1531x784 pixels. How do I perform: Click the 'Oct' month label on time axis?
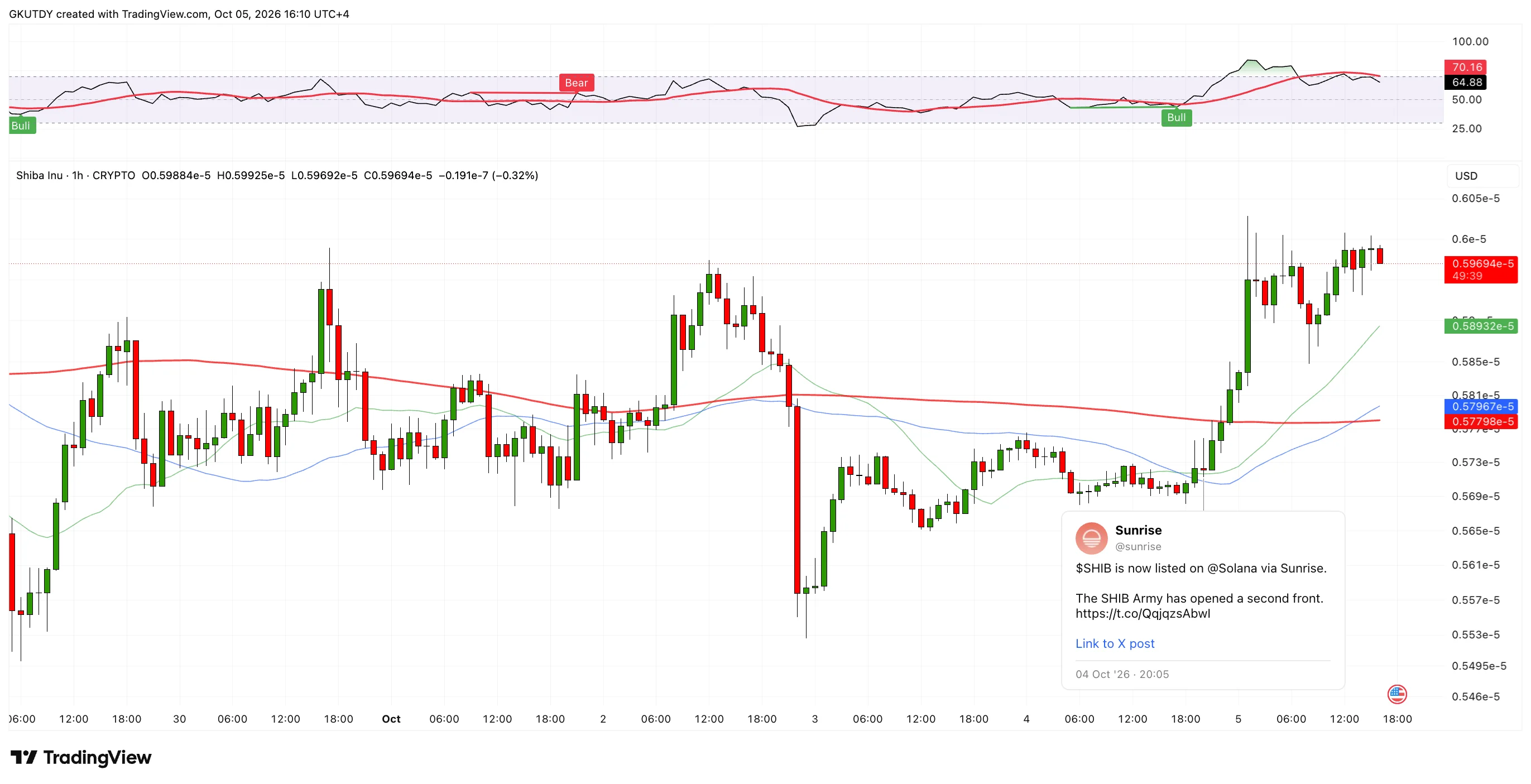391,719
